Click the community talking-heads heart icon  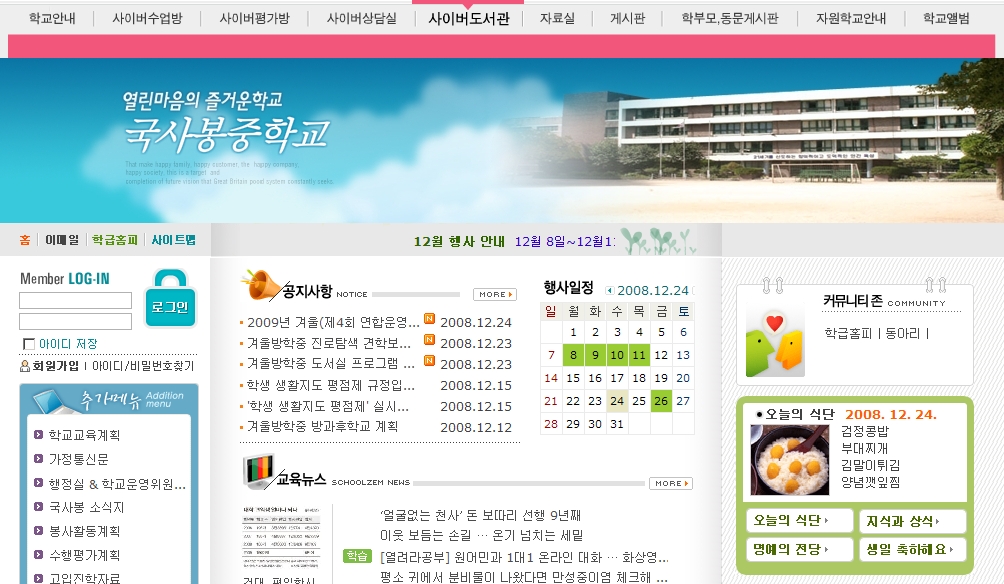pos(774,339)
